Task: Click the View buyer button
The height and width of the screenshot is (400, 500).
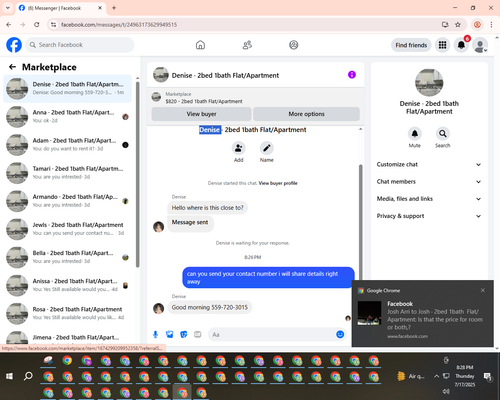Action: coord(201,114)
